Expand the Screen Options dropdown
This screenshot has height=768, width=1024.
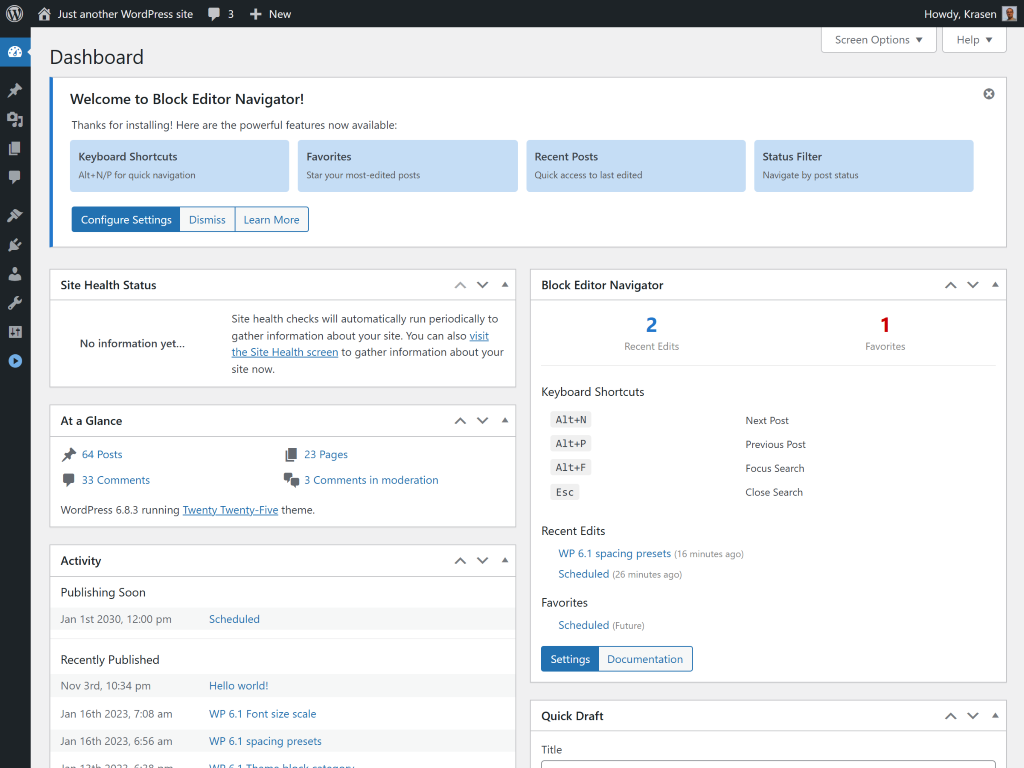[878, 40]
